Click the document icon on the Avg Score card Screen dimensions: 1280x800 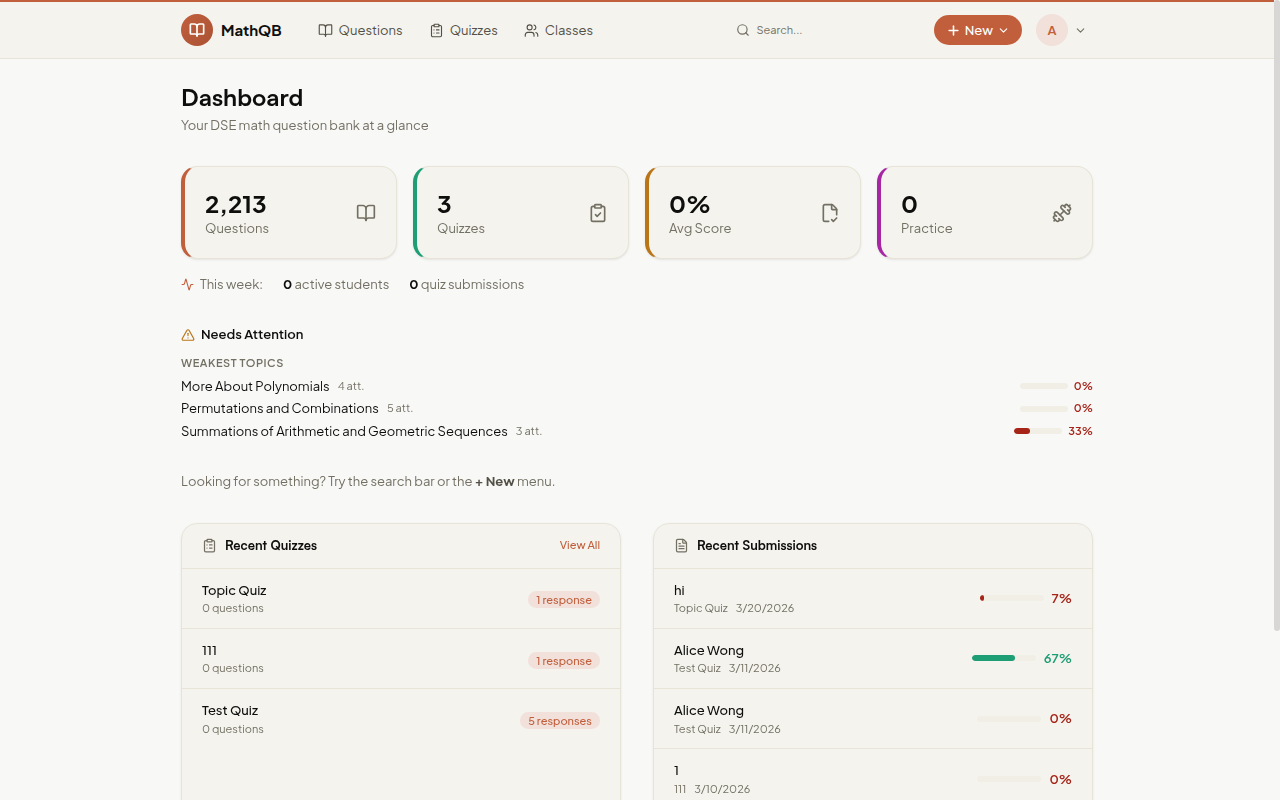pyautogui.click(x=829, y=212)
